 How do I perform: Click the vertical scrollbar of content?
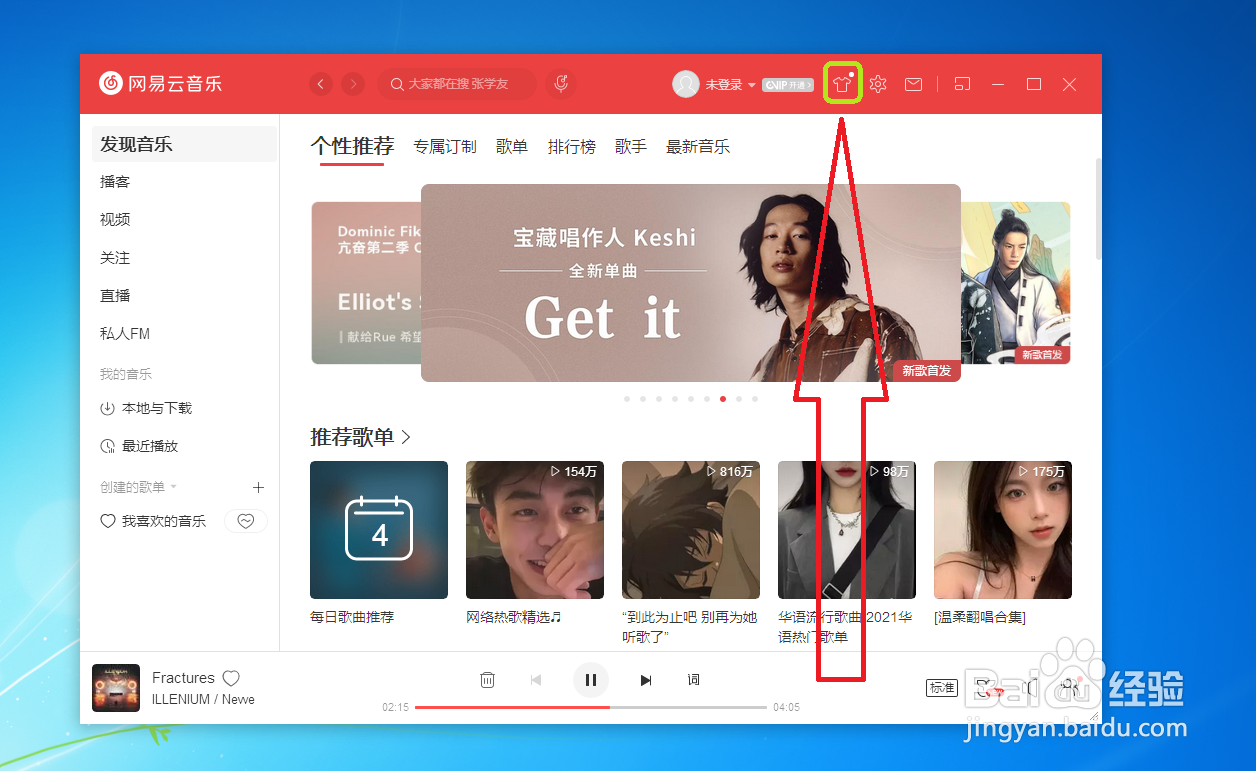click(x=1097, y=208)
